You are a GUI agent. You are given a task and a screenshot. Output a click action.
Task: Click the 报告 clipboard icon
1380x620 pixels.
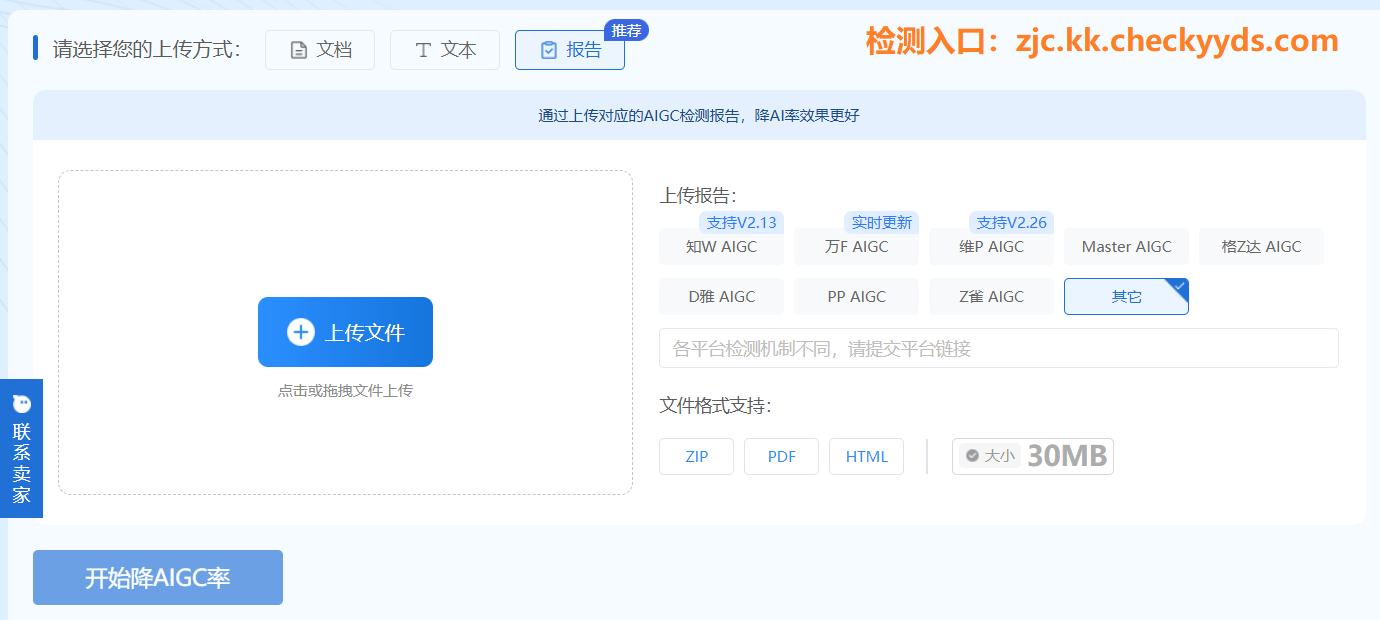tap(548, 50)
